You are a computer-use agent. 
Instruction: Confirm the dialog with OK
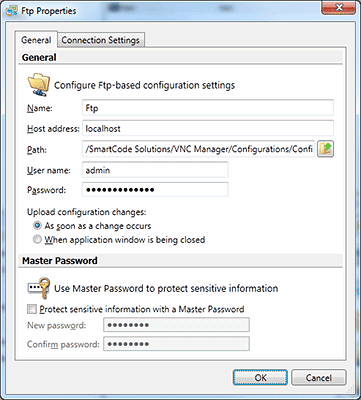[260, 378]
